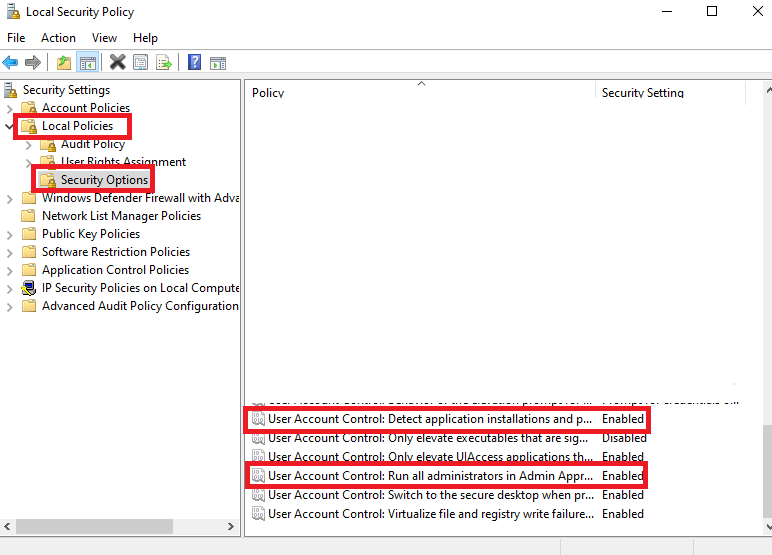Click policy icon beside Switch to secure desktop

pyautogui.click(x=258, y=495)
